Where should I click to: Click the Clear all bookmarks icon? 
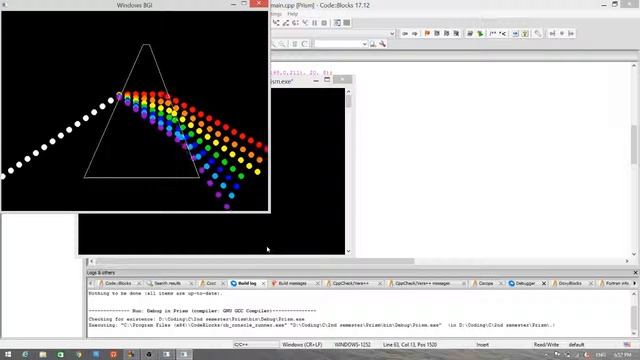coord(456,33)
